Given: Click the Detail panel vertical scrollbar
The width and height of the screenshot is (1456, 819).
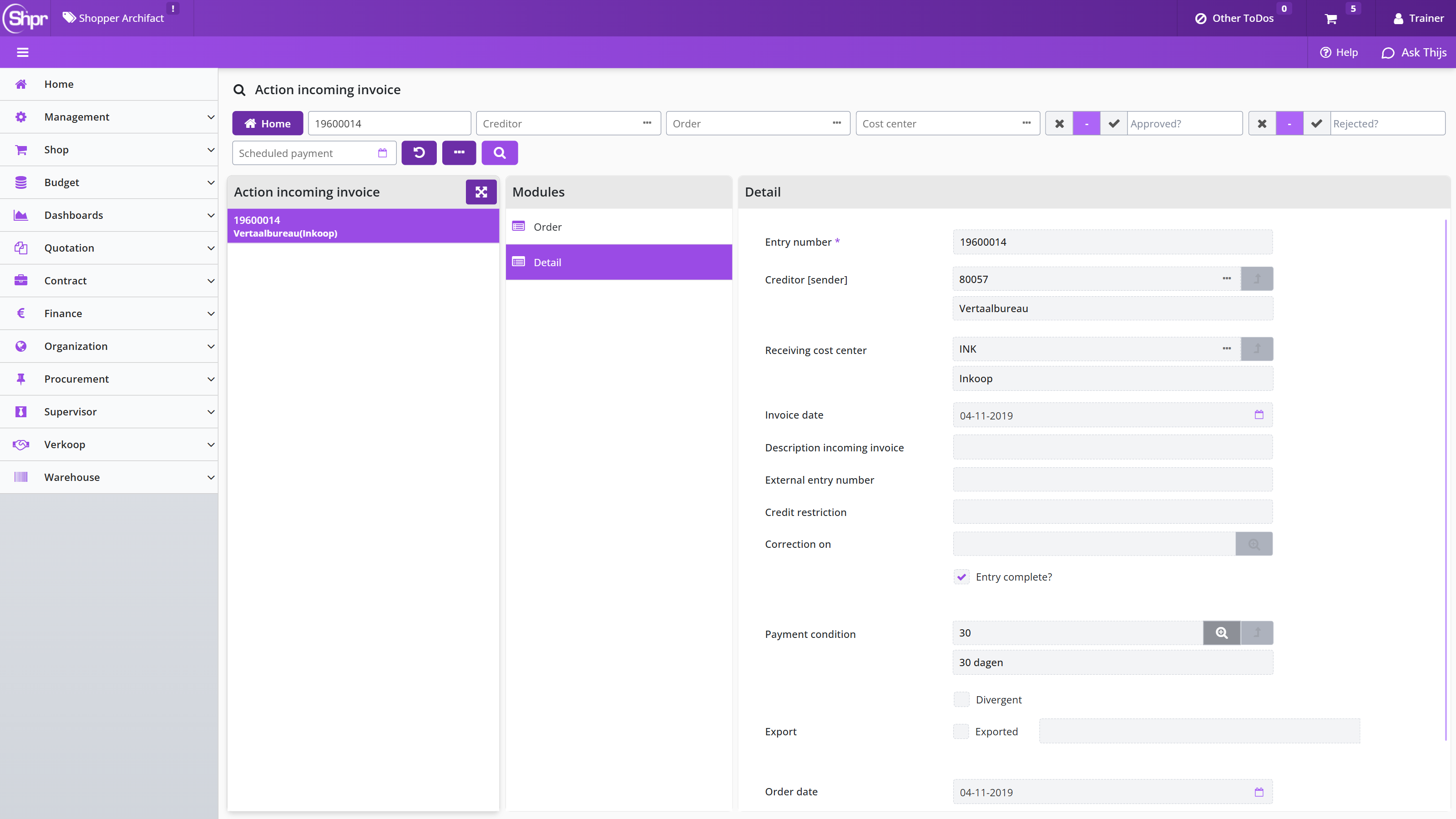Looking at the screenshot, I should point(1445,480).
